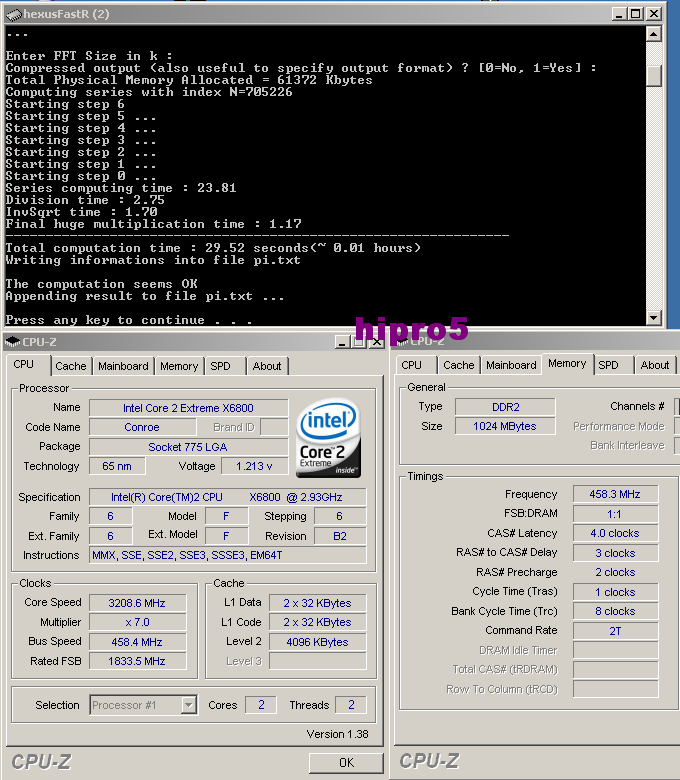Click the OK button in CPU-Z

click(x=346, y=763)
